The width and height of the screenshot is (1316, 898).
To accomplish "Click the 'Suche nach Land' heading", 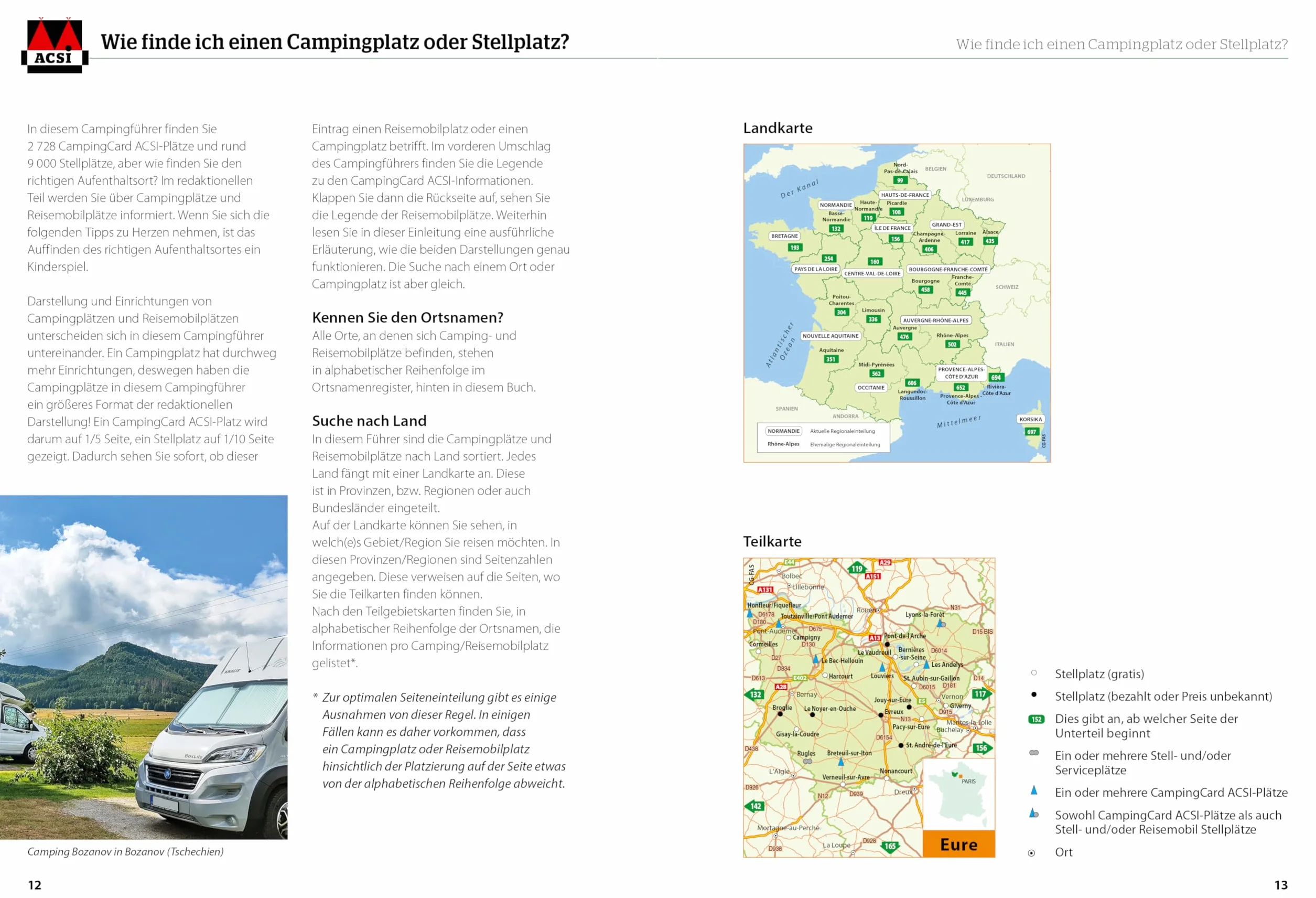I will [369, 420].
